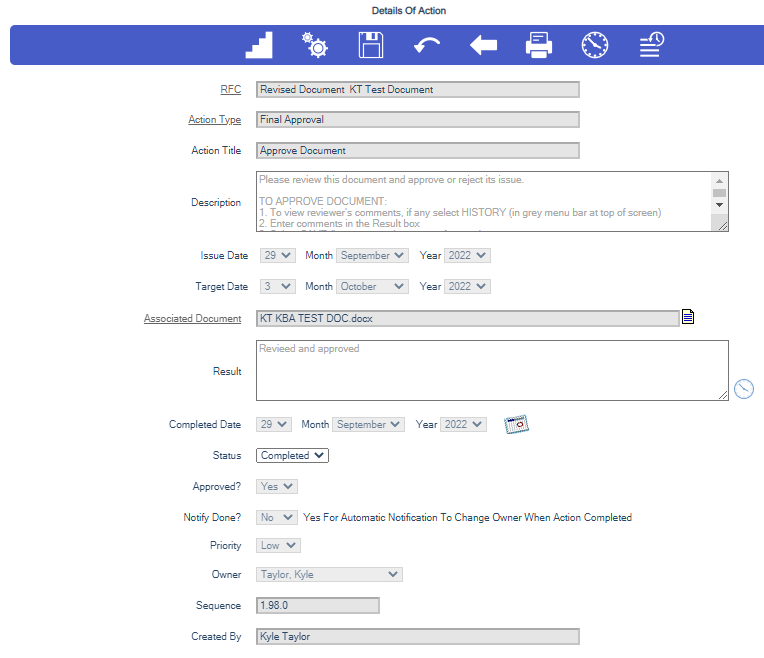
Task: Open the Notify Done dropdown
Action: [x=277, y=518]
